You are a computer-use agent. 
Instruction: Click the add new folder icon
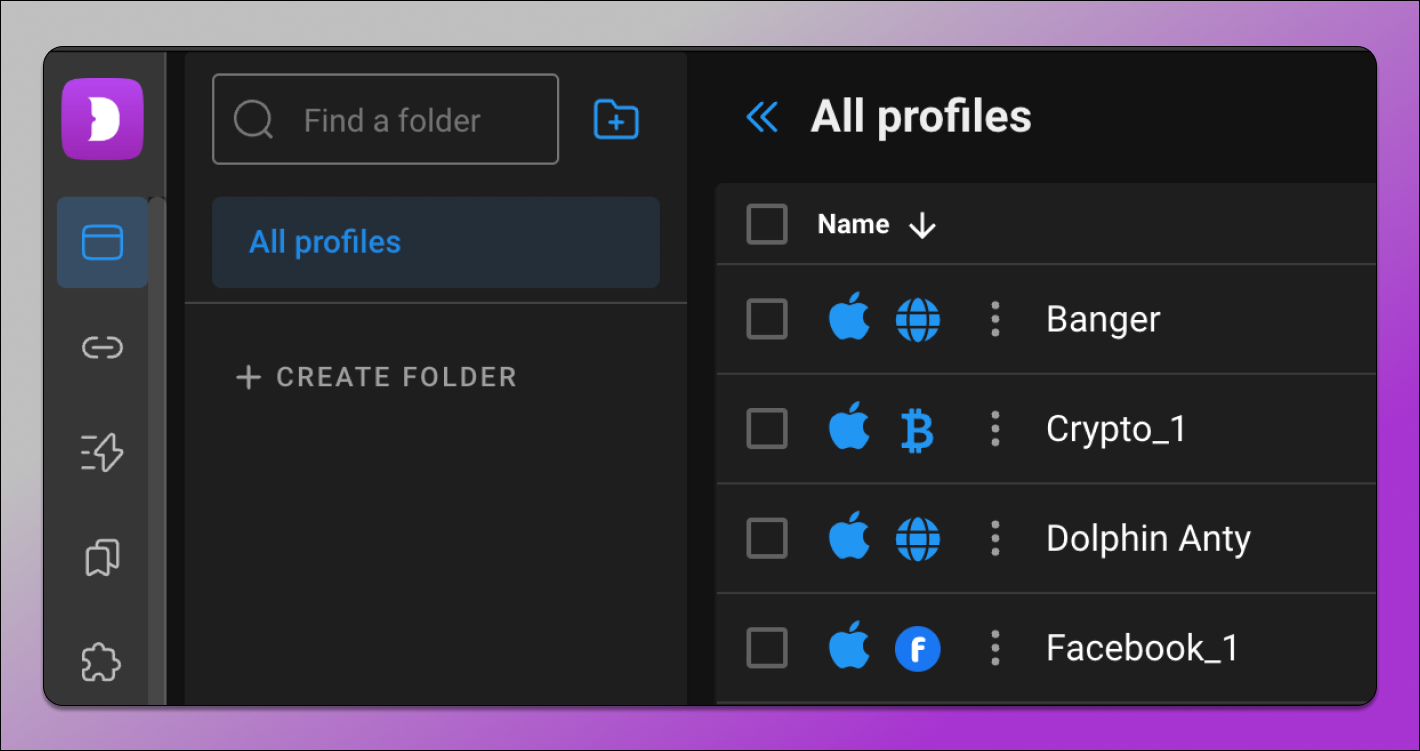click(616, 120)
